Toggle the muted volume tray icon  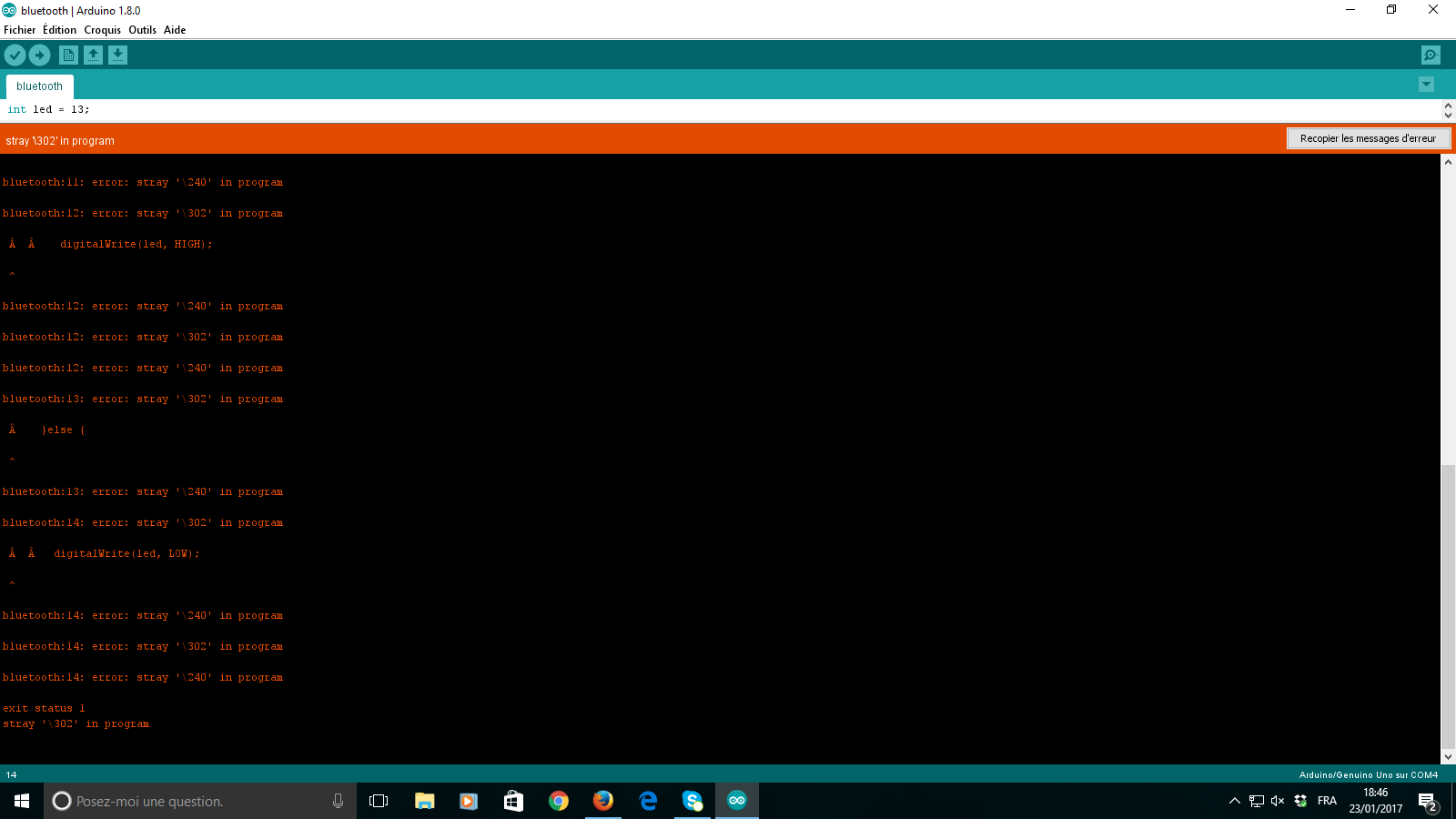coord(1278,801)
